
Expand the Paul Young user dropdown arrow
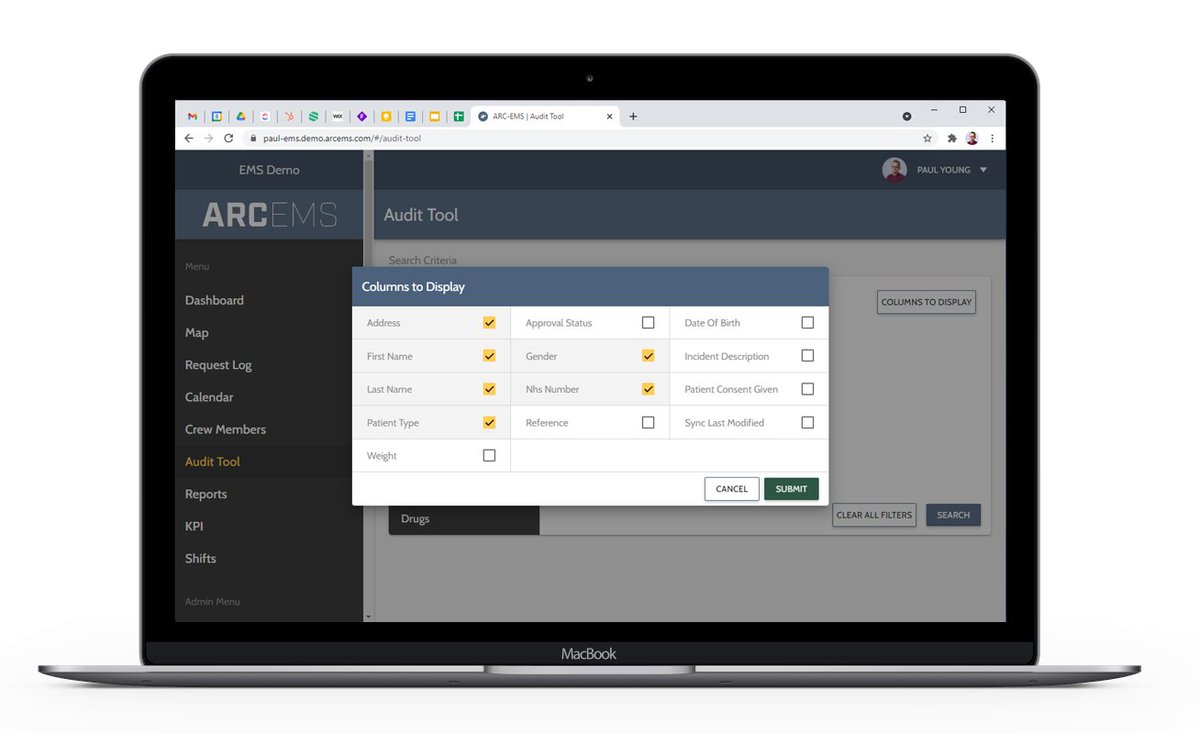(x=983, y=170)
